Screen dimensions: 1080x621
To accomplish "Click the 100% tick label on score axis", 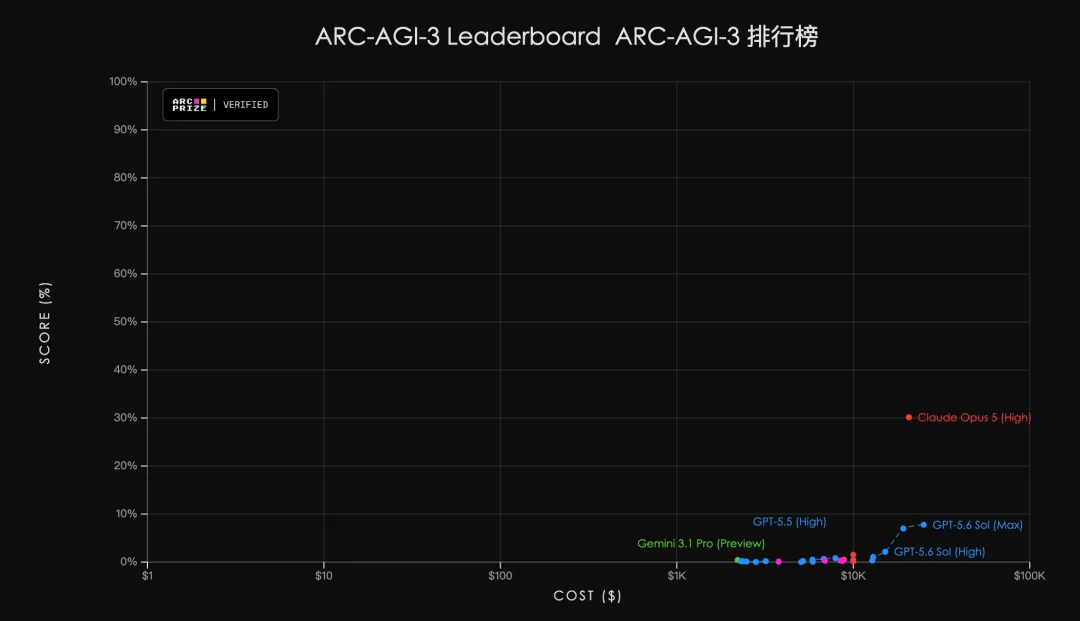I will [123, 81].
